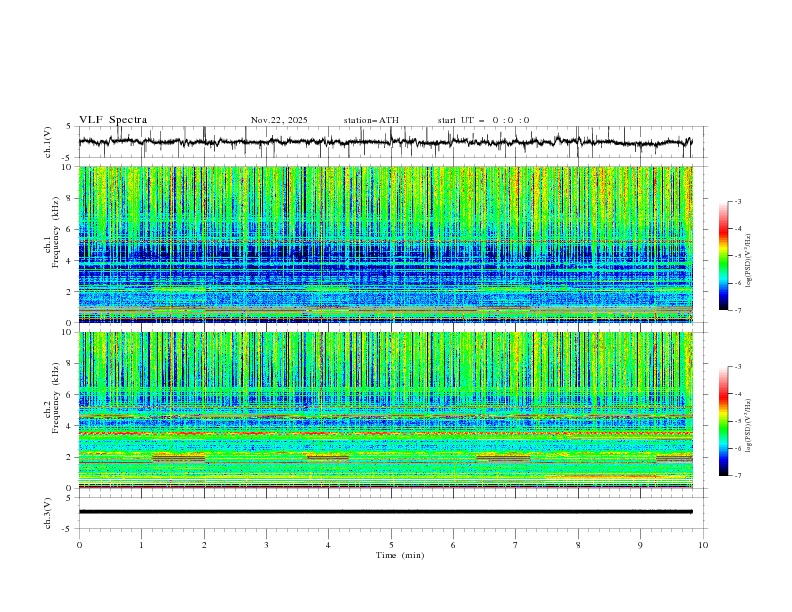The image size is (792, 612).
Task: Click the "ch.1(V)" vertical axis label
Action: click(48, 142)
